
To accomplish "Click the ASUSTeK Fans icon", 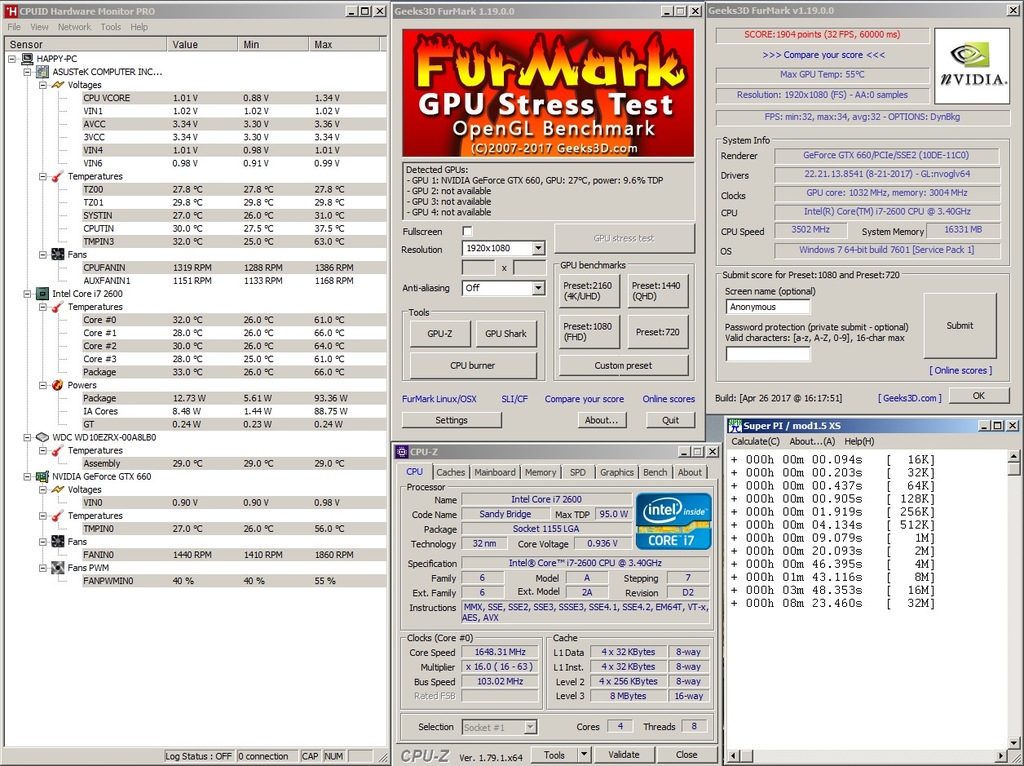I will click(58, 255).
